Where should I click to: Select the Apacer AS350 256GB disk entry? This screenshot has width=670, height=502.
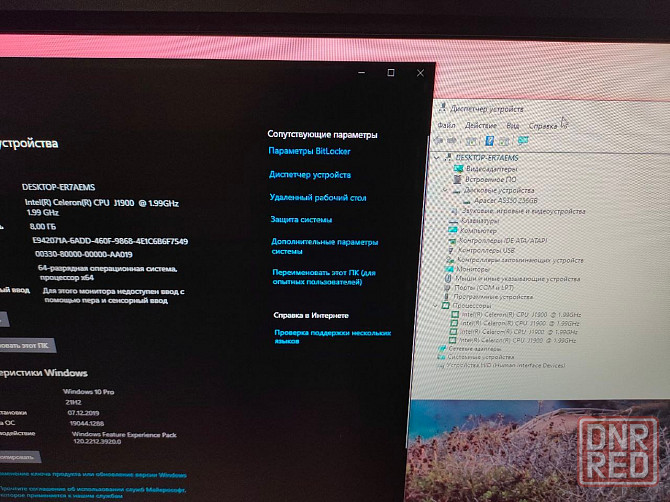click(x=505, y=200)
